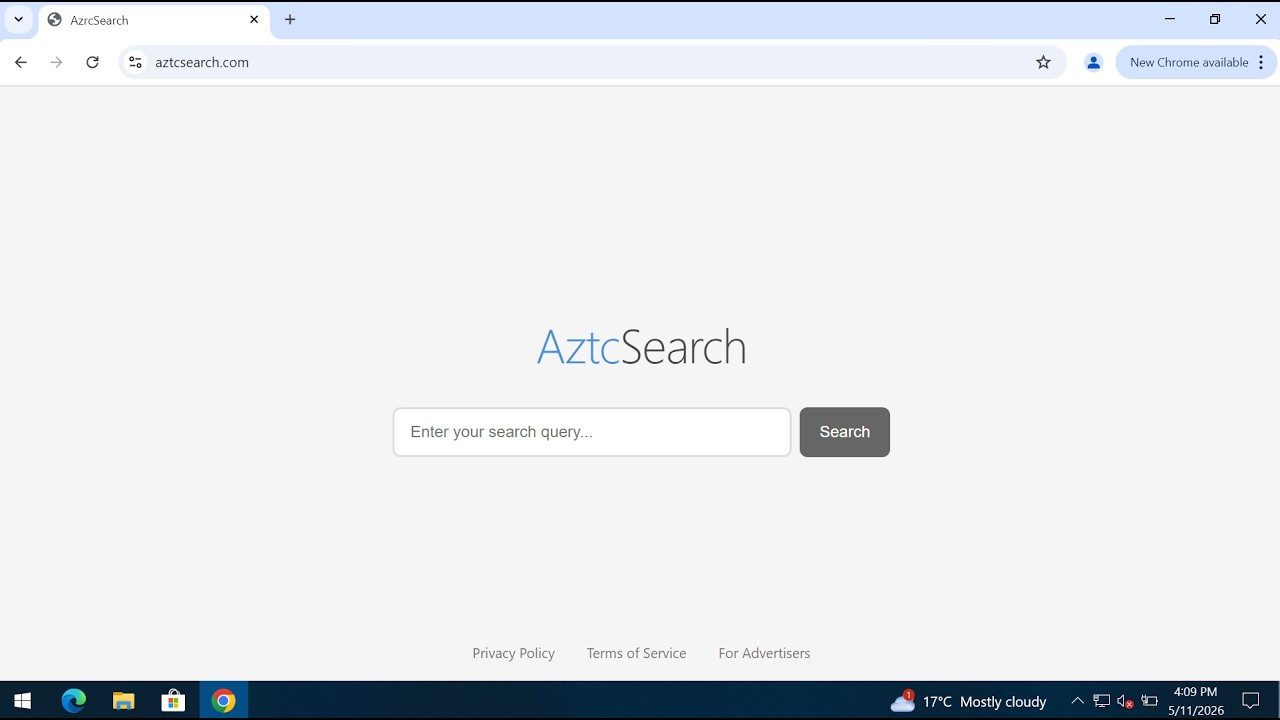Open File Explorer from the taskbar

tap(123, 701)
